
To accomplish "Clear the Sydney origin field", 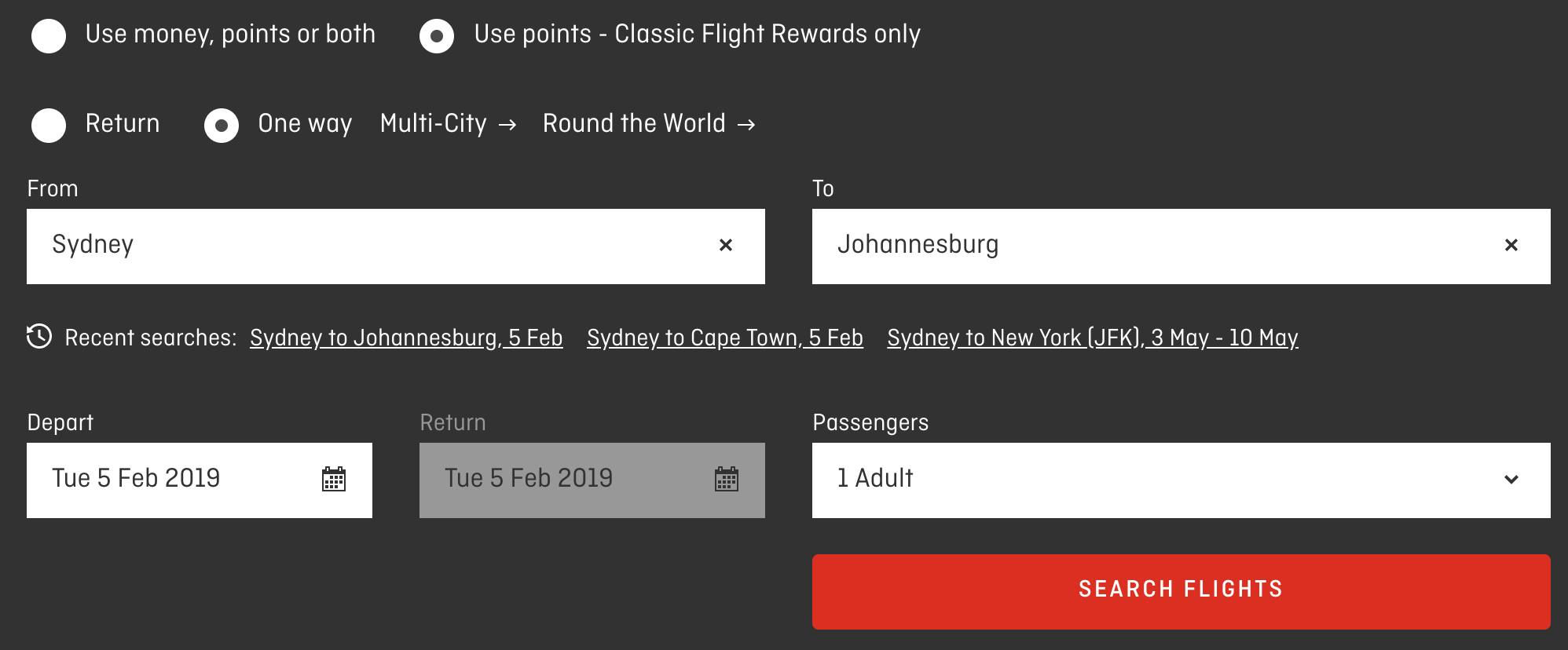I will pyautogui.click(x=726, y=246).
